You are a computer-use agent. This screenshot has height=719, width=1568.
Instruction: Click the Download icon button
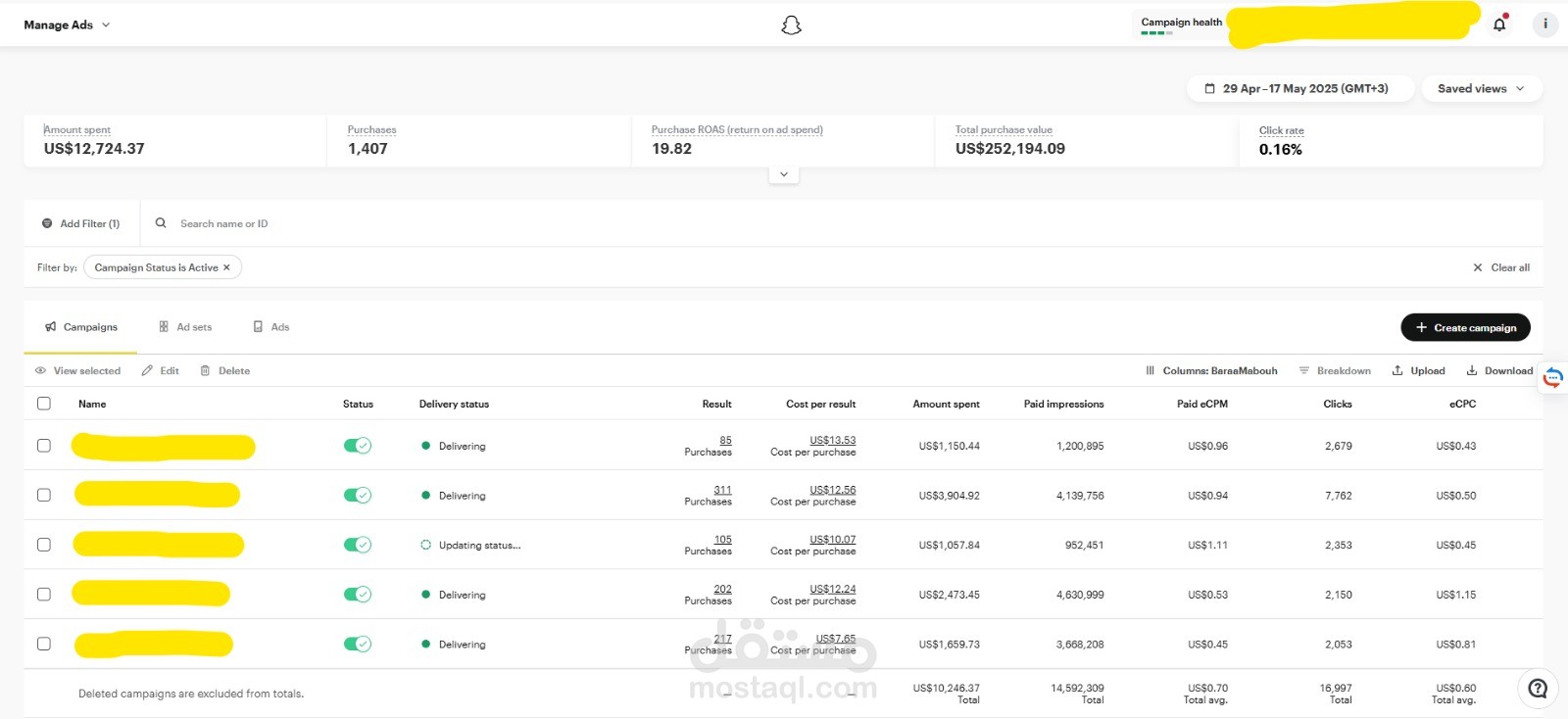tap(1472, 370)
